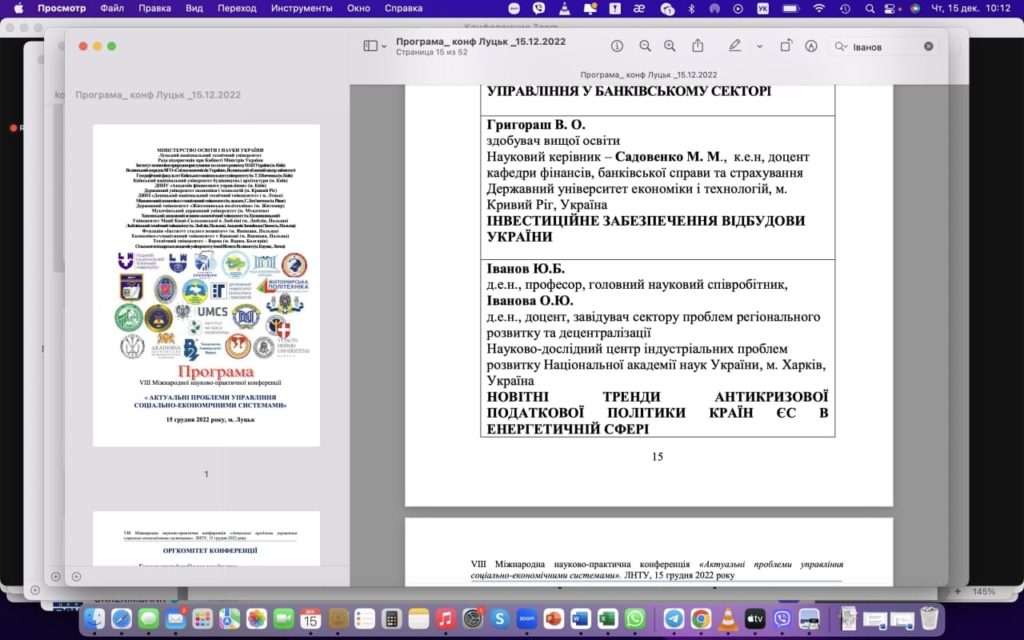Open the Apple menu
The height and width of the screenshot is (640, 1024).
[18, 8]
